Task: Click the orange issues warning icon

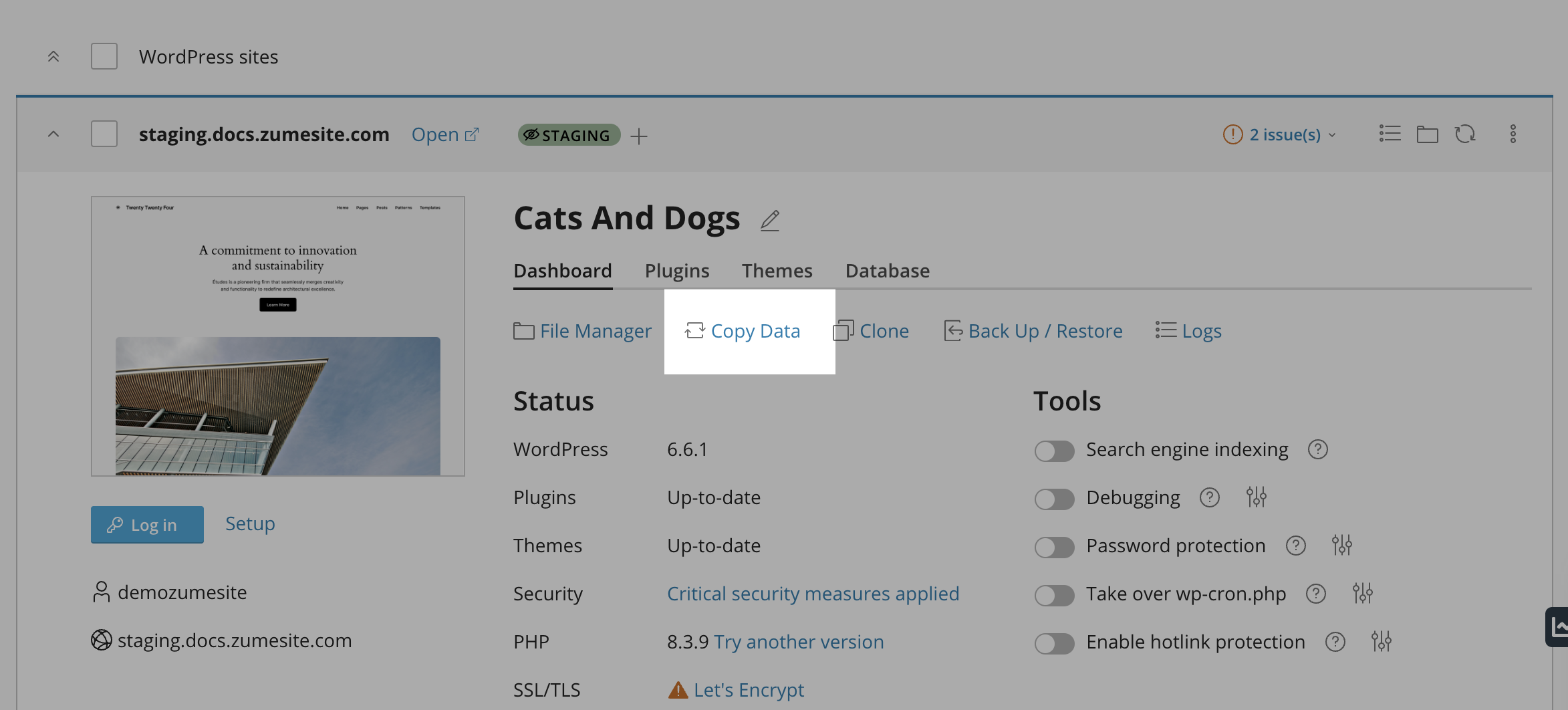Action: click(1232, 134)
